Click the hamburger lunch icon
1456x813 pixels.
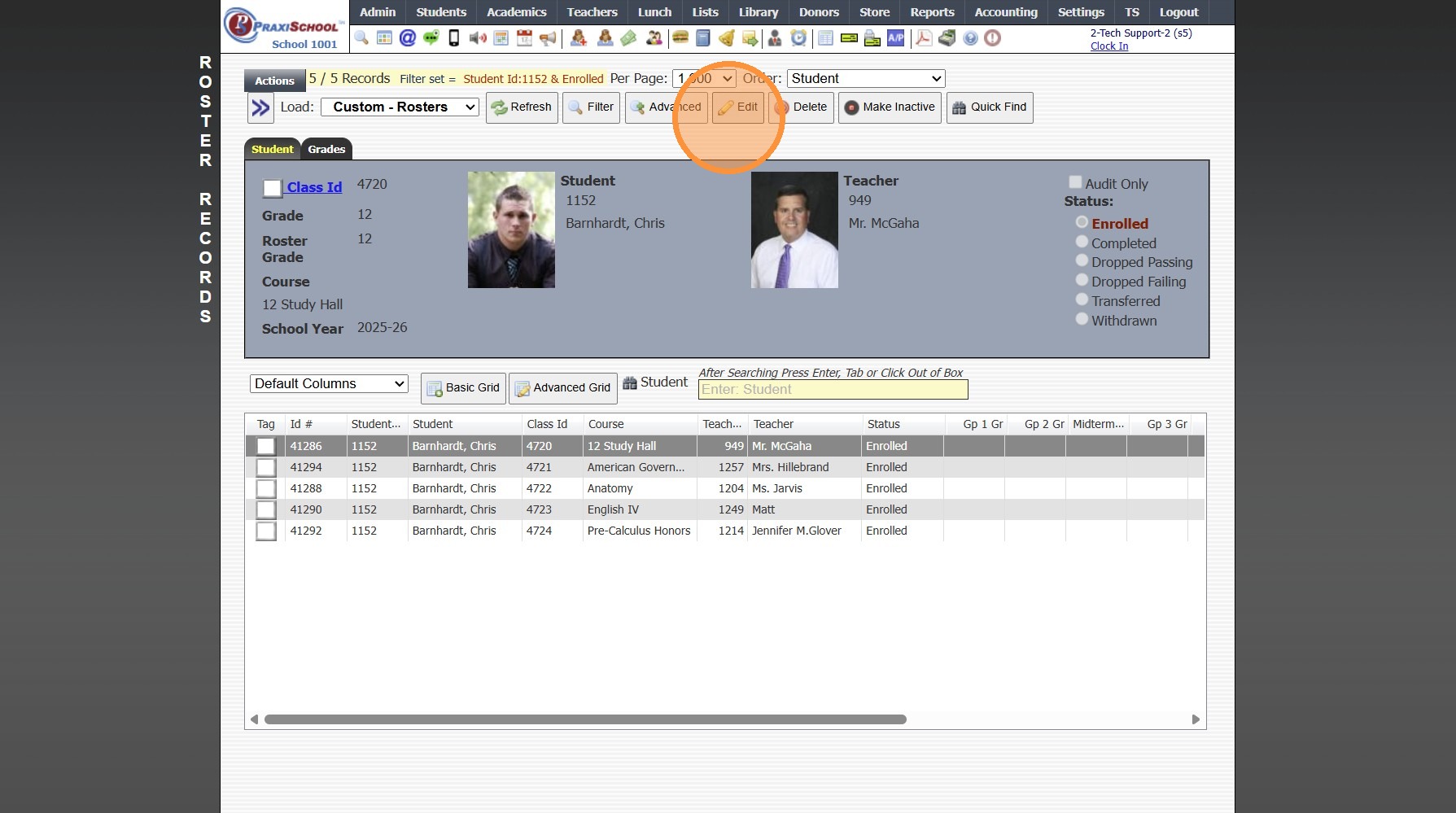pos(680,38)
